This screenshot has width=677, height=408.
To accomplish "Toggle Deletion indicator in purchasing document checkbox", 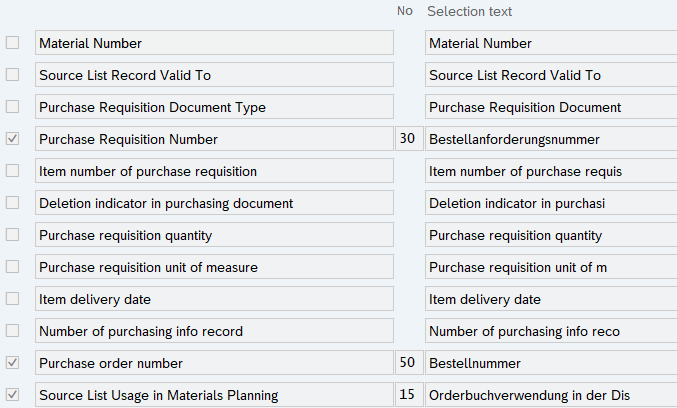I will (x=12, y=203).
